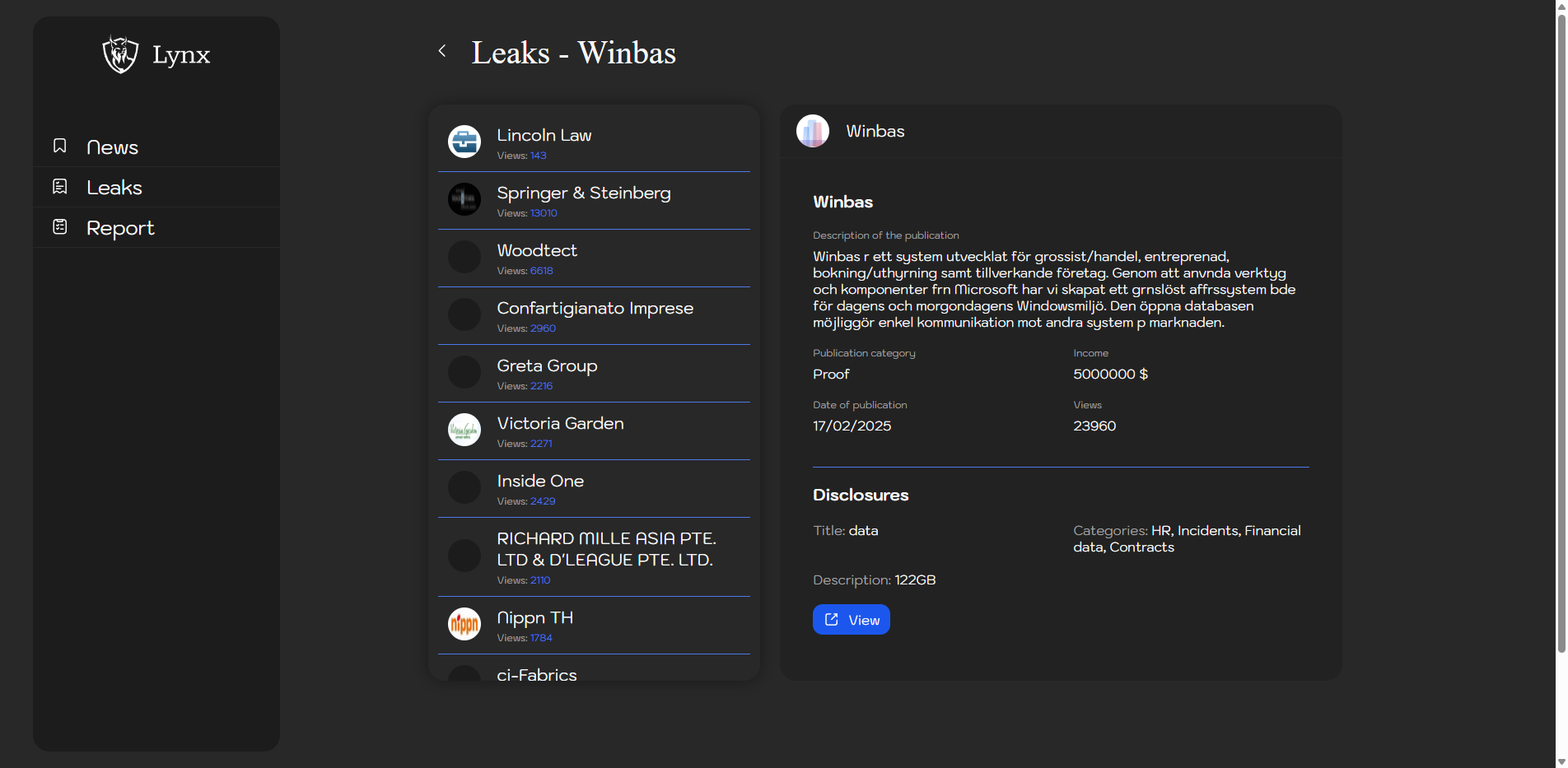Viewport: 1568px width, 768px height.
Task: Click the Lincoln Law briefcase avatar
Action: point(464,142)
